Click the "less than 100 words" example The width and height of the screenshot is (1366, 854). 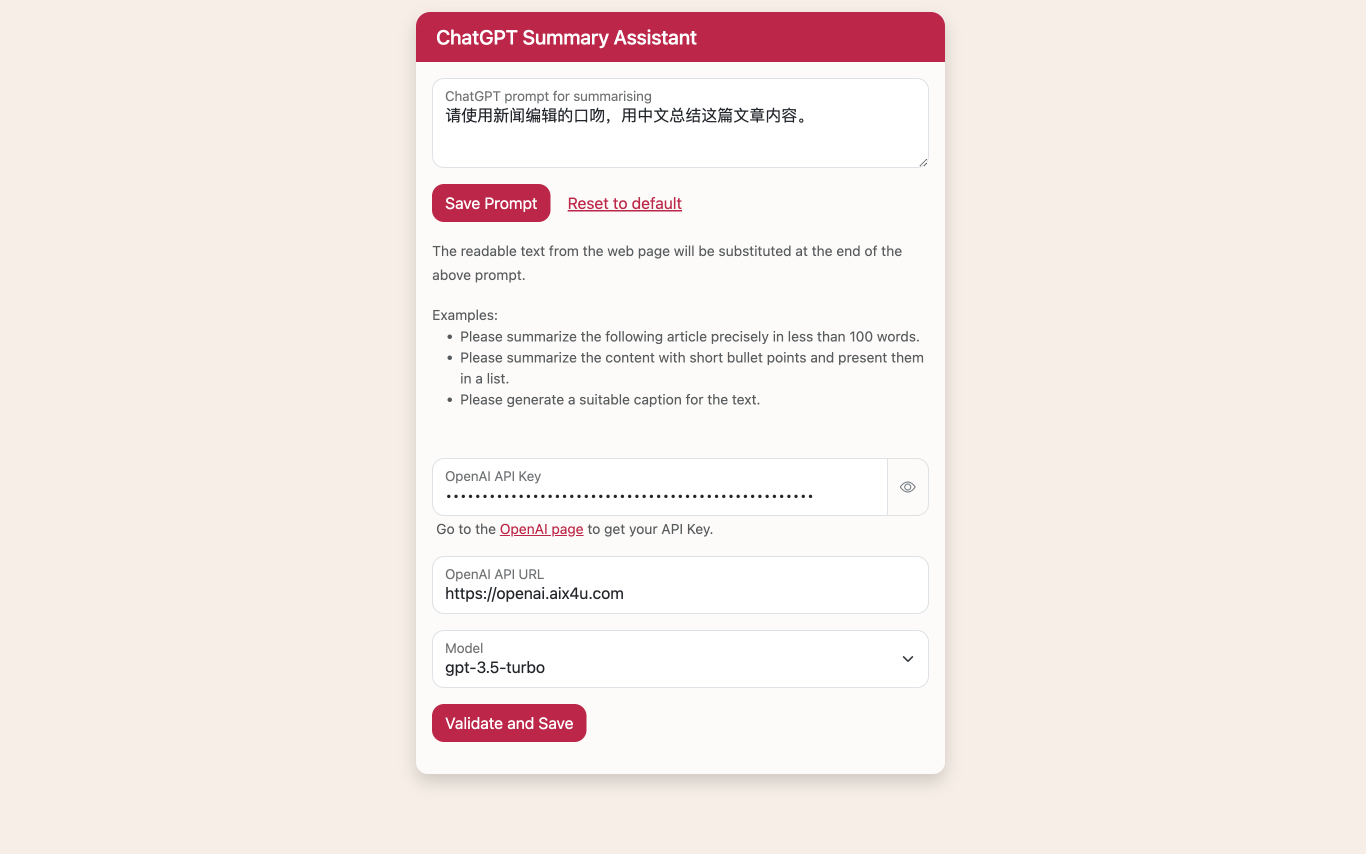[689, 337]
